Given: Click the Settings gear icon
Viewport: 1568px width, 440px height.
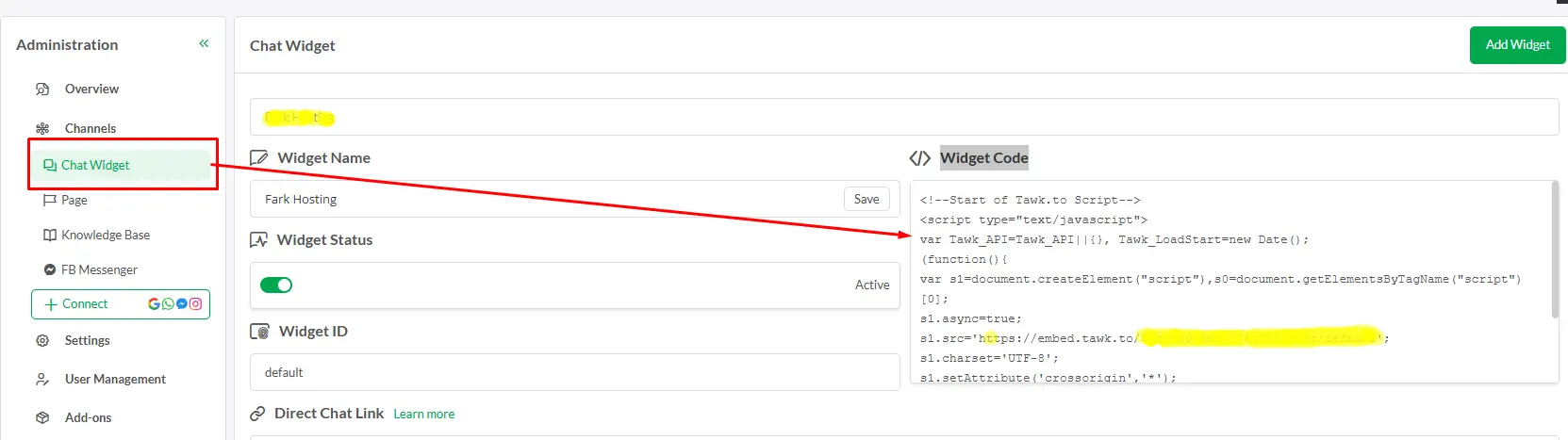Looking at the screenshot, I should [x=42, y=340].
